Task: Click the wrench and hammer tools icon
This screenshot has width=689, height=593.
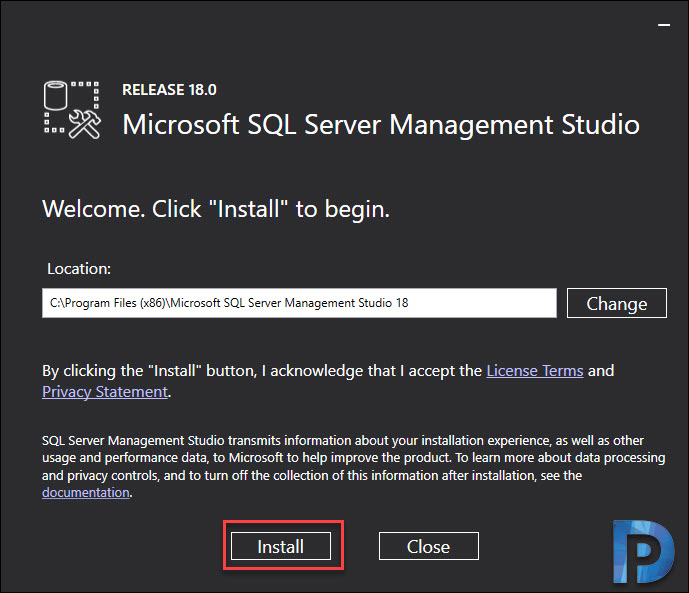Action: click(85, 125)
